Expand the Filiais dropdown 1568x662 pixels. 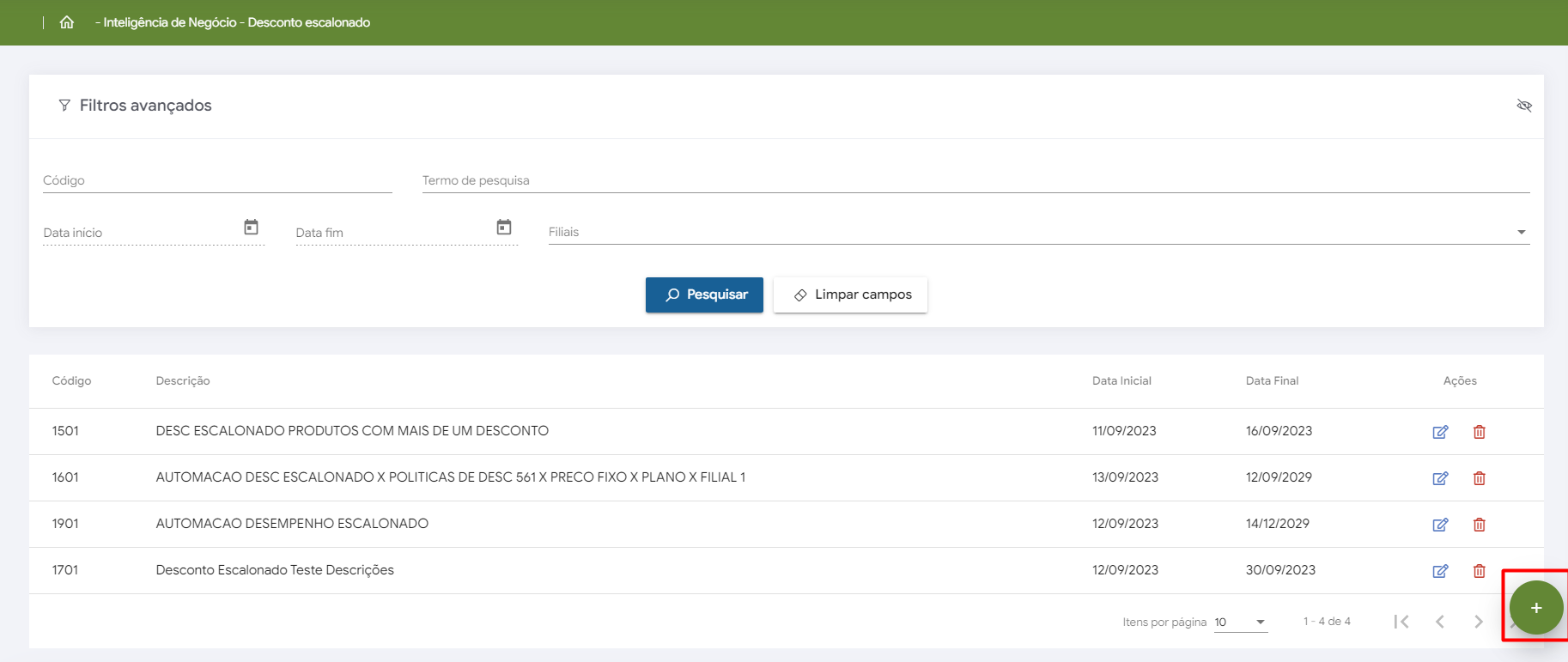(x=1521, y=232)
